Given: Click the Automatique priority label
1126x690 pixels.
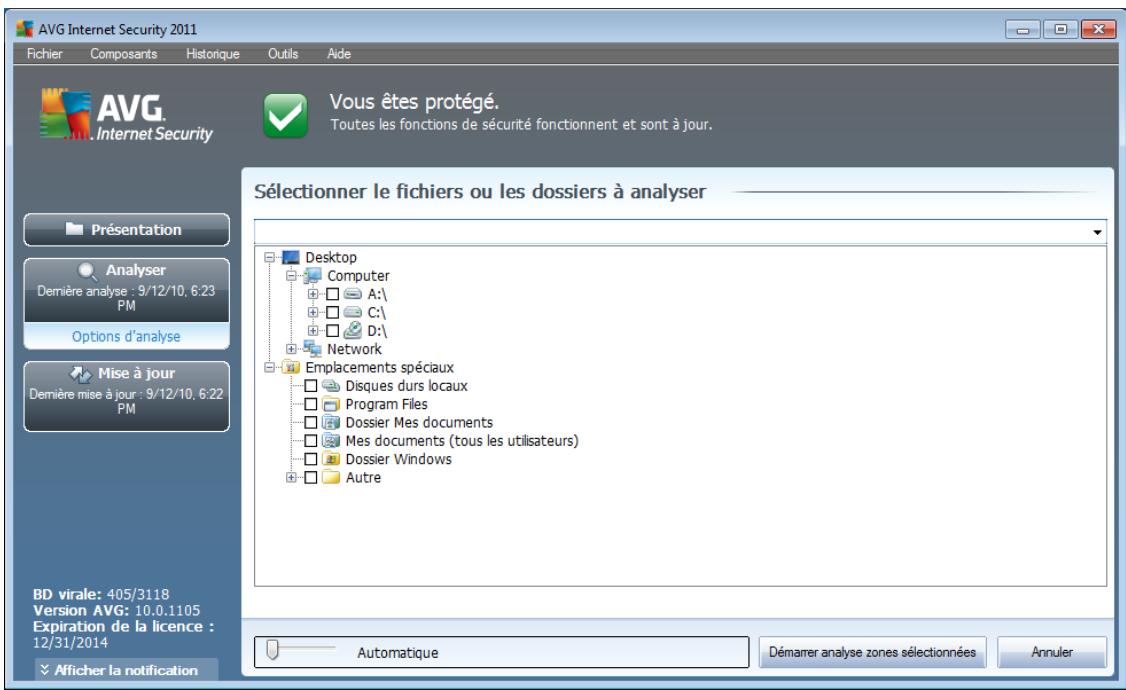Looking at the screenshot, I should click(x=398, y=653).
